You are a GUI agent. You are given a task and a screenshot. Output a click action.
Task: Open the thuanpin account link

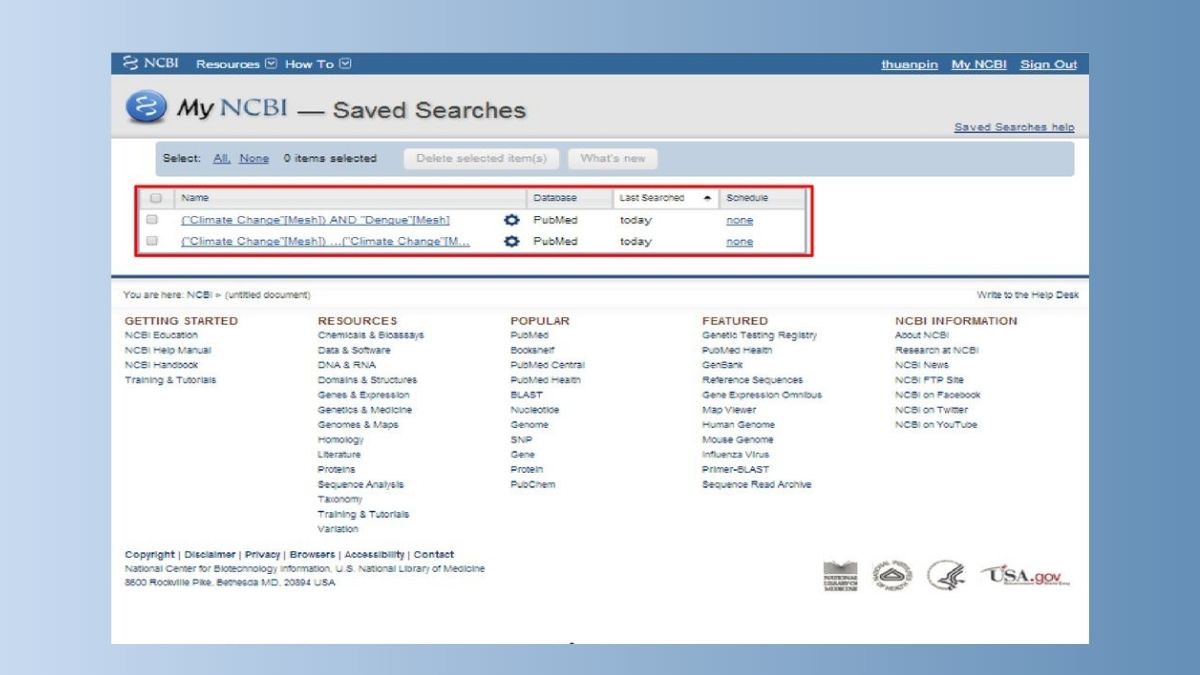click(x=909, y=64)
